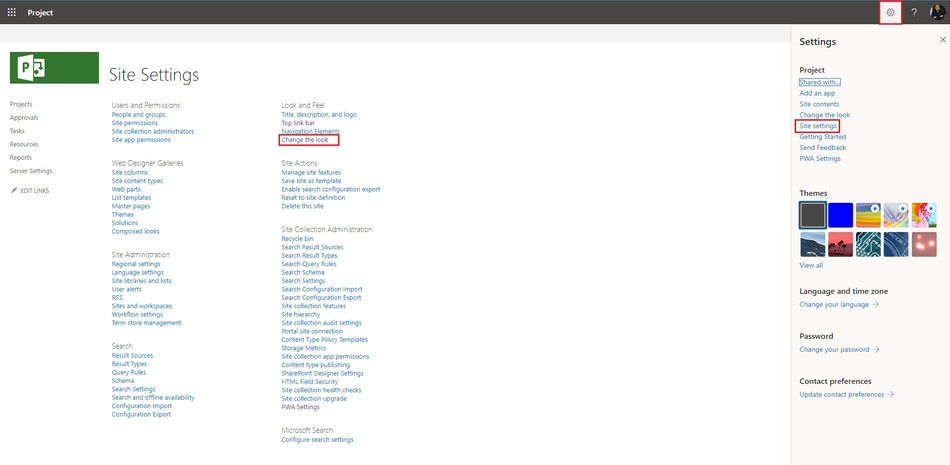Close the Settings panel
This screenshot has height=465, width=950.
pos(943,40)
